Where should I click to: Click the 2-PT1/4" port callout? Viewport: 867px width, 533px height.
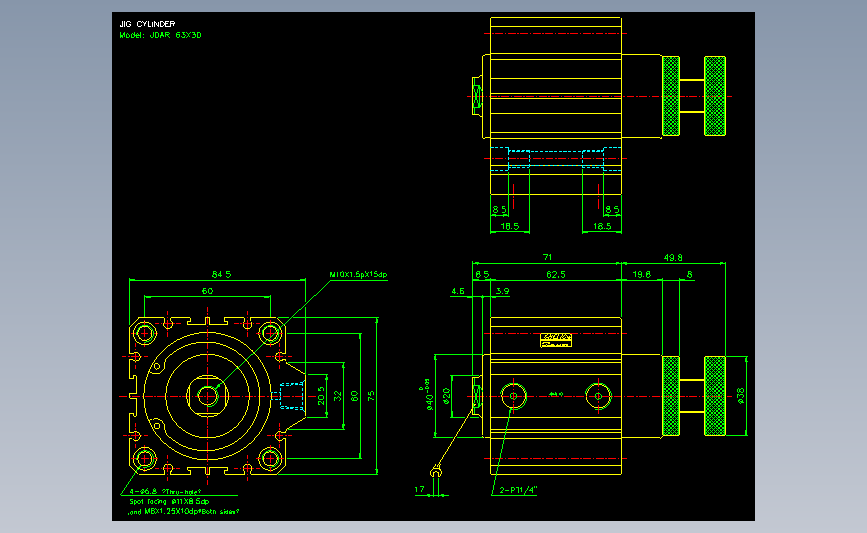[518, 490]
